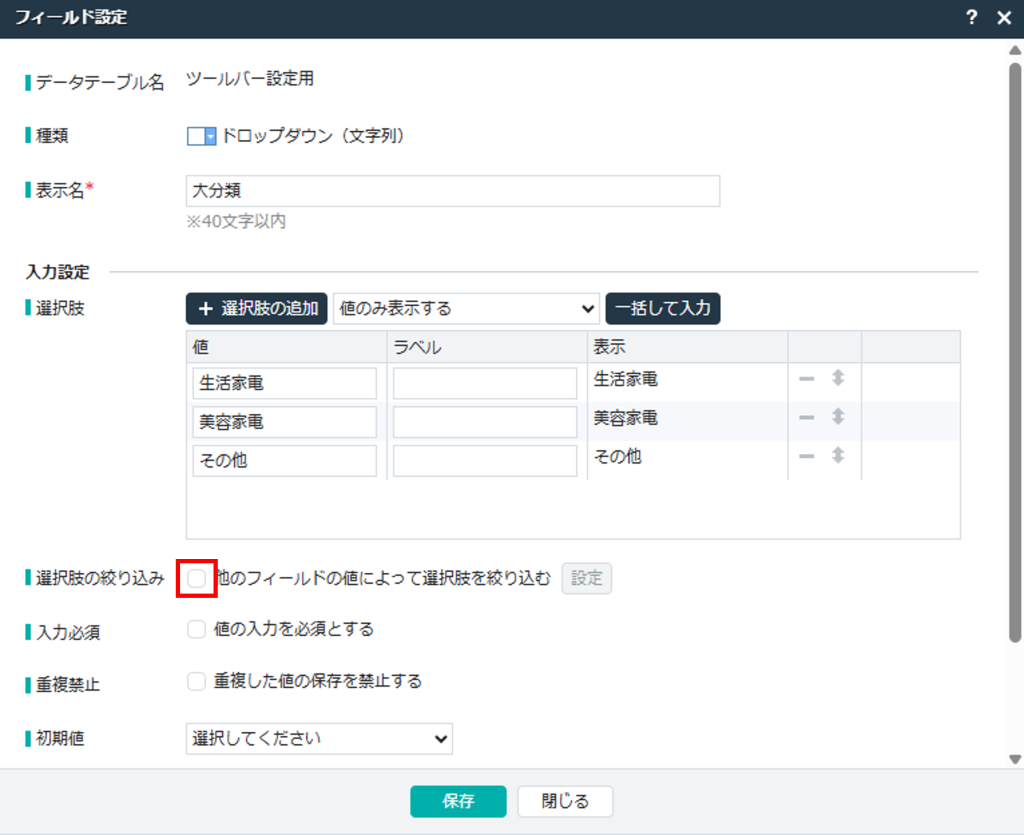Click reorder arrows icon for 美容家電 row
This screenshot has height=835, width=1024.
click(x=838, y=417)
